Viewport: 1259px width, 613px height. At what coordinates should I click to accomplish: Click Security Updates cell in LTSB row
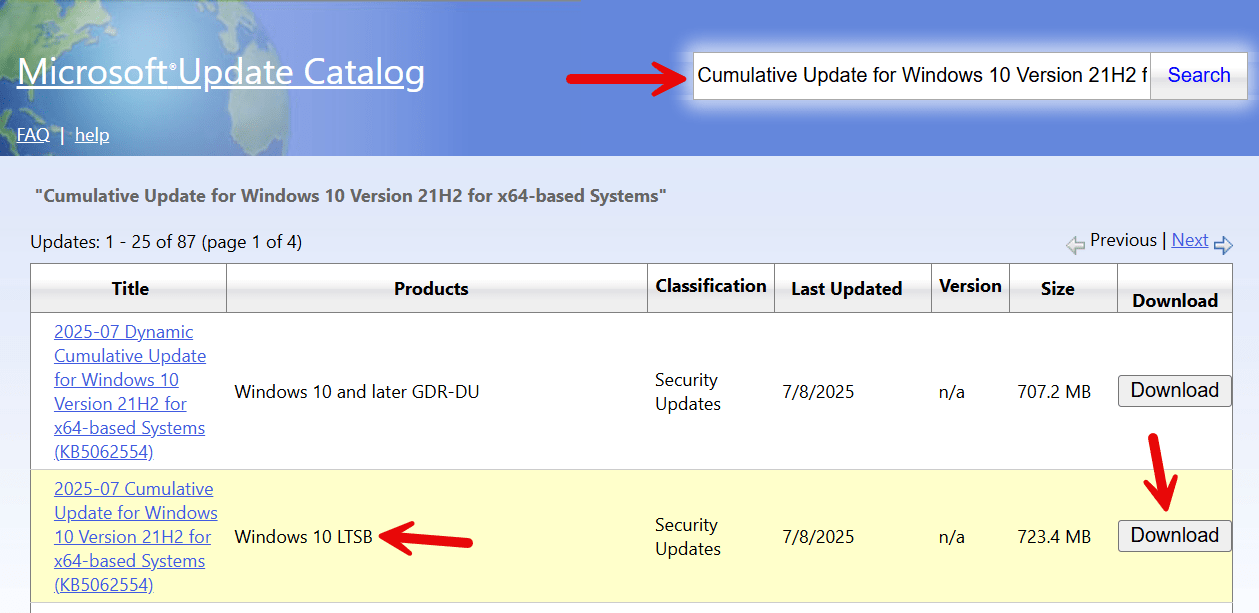[688, 537]
